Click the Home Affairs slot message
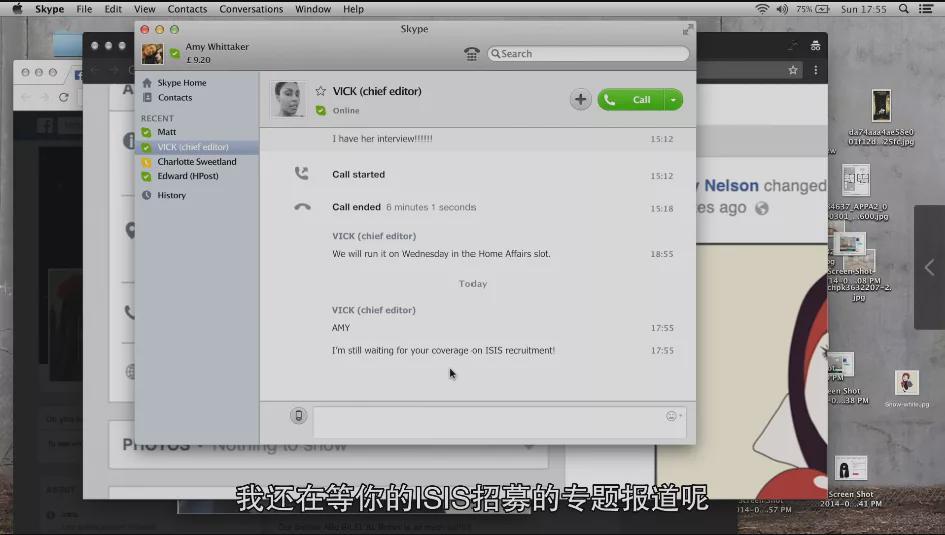 441,254
